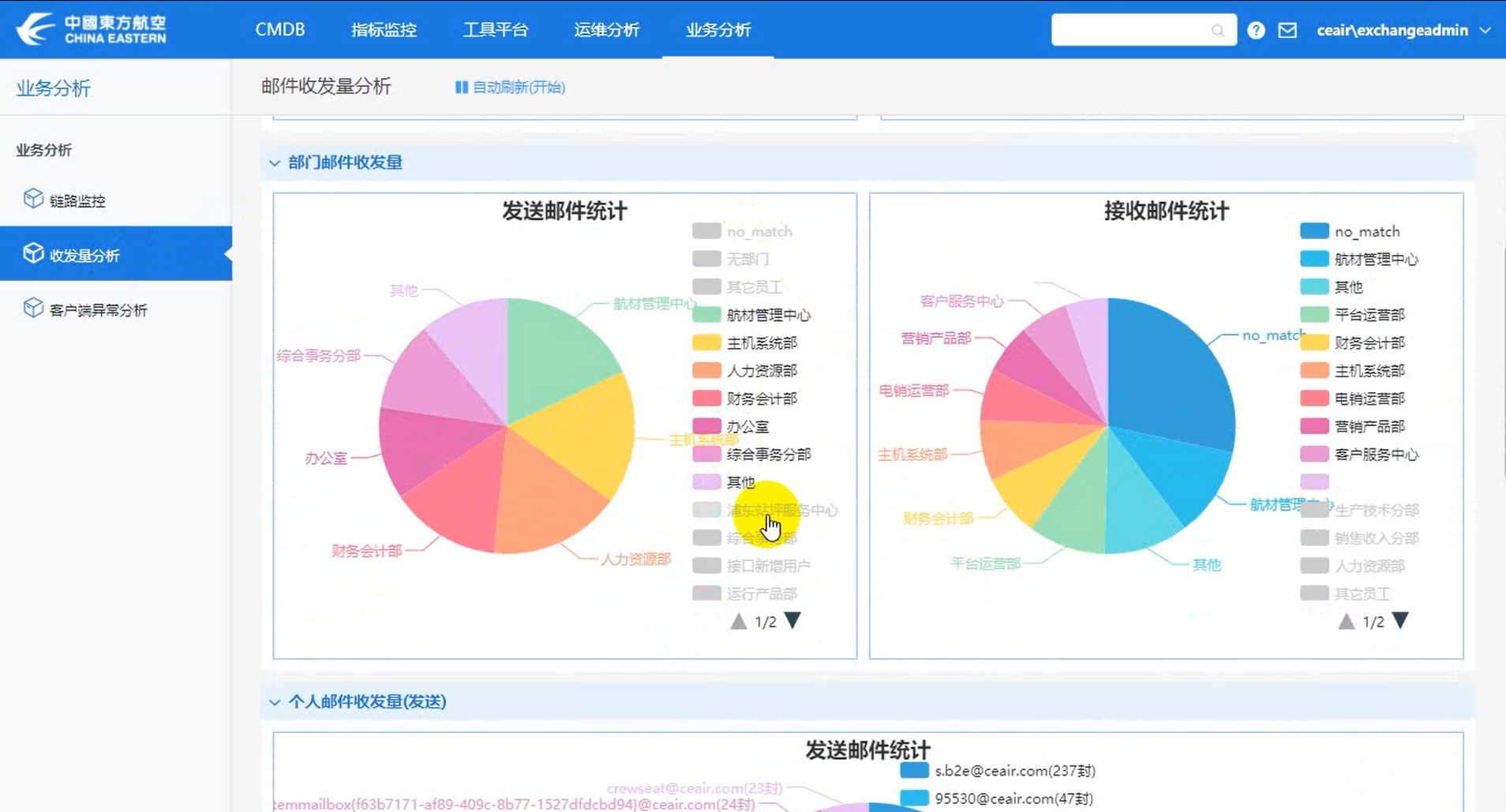Click the search magnifier icon
This screenshot has height=812, width=1506.
pyautogui.click(x=1218, y=30)
